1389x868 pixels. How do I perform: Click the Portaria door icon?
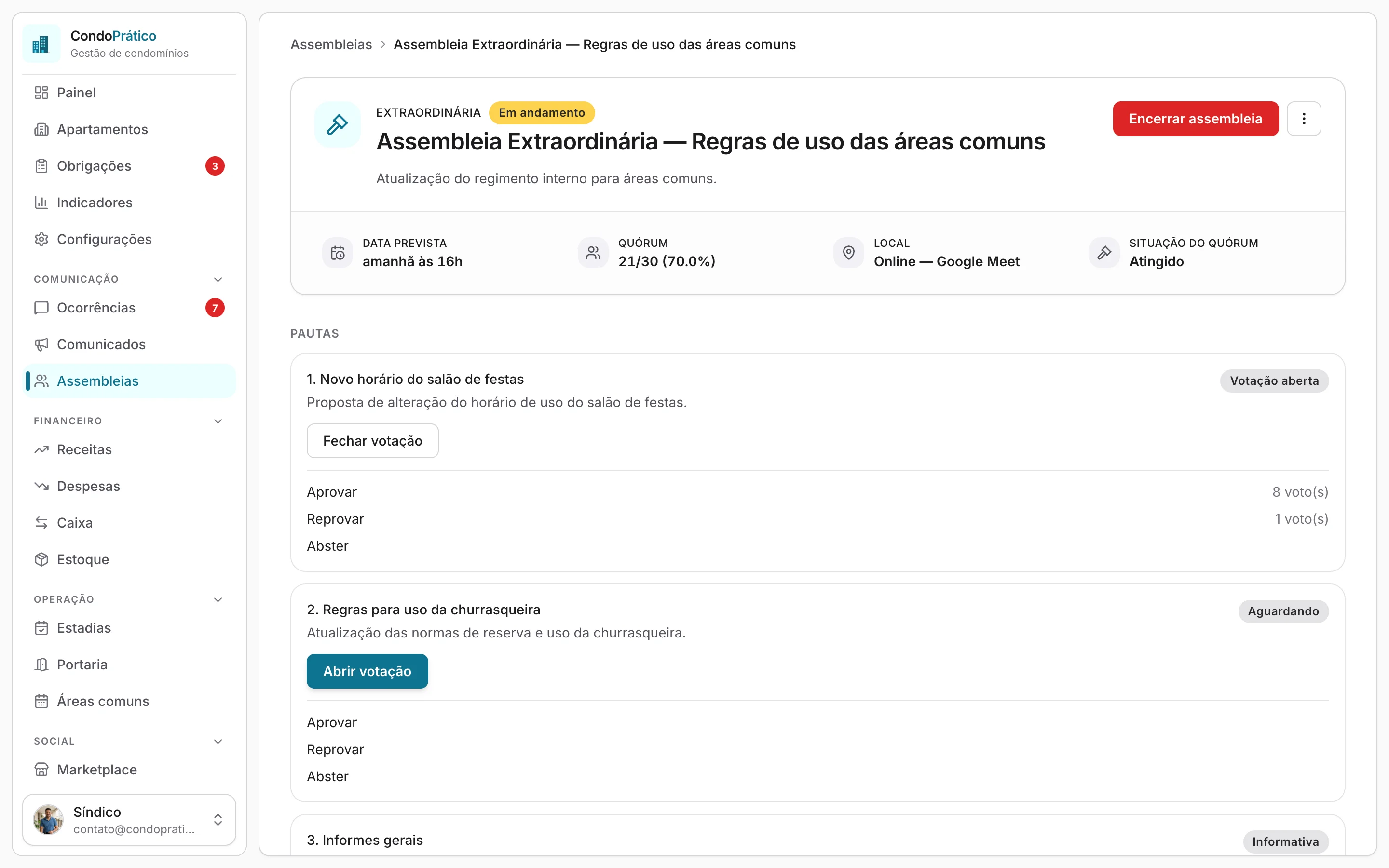41,665
